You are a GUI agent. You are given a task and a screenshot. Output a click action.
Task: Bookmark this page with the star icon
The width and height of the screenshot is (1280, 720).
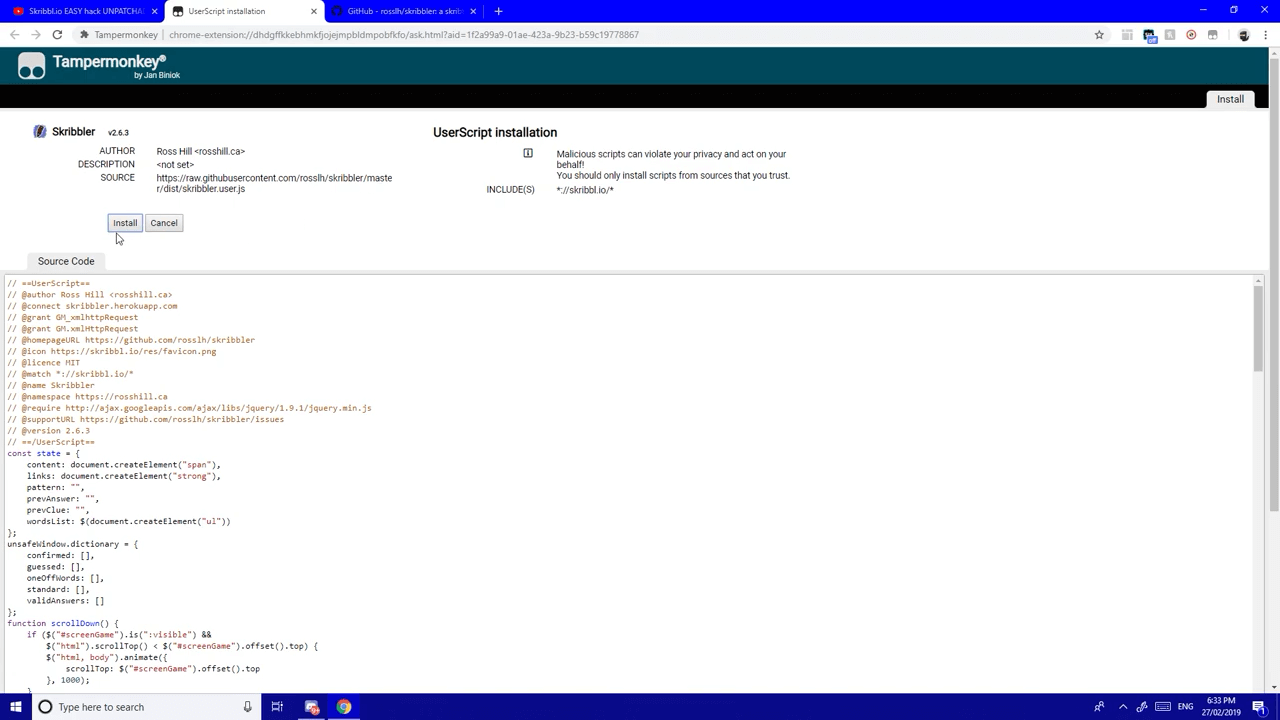tap(1099, 35)
